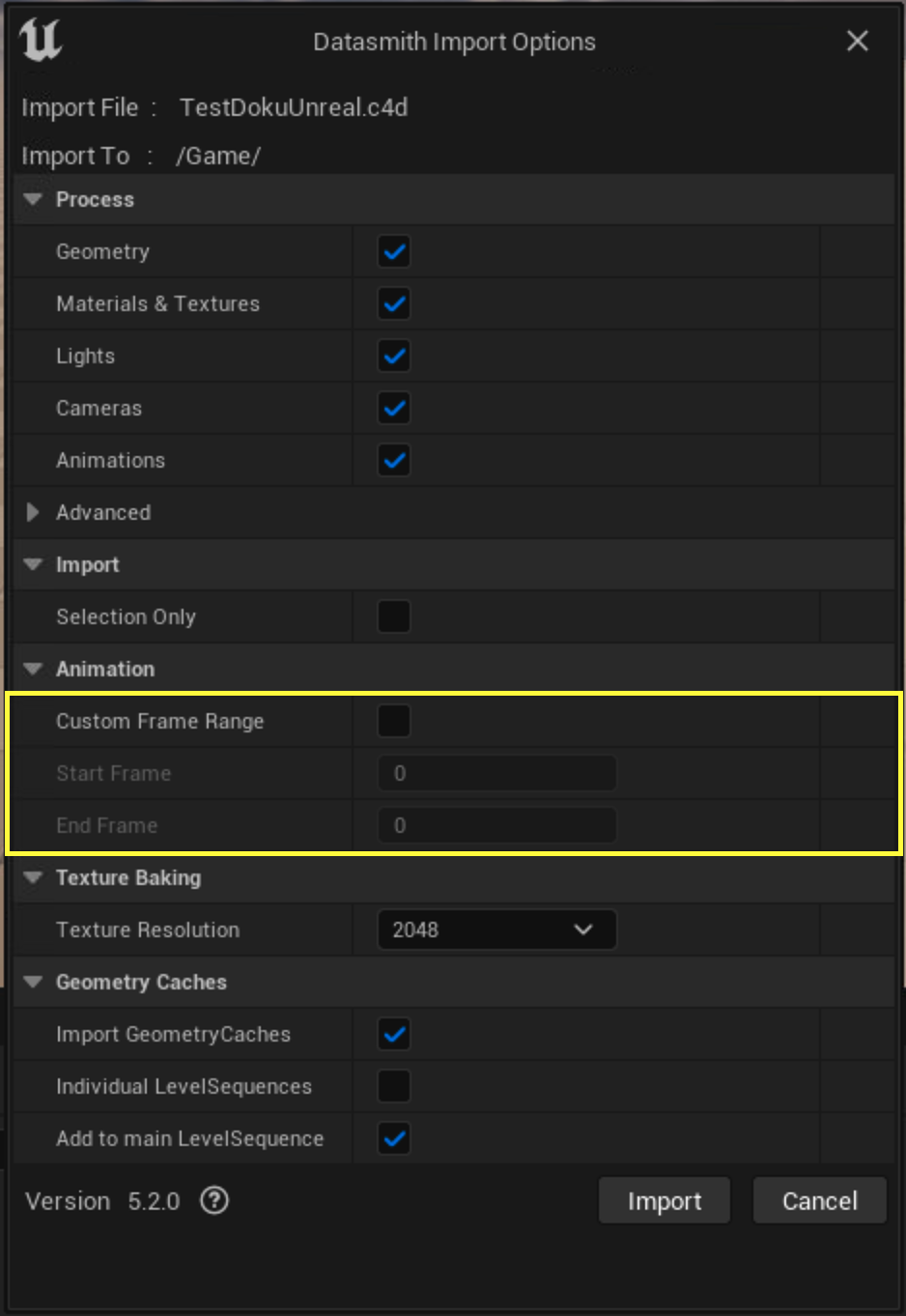Click inside the Start Frame field
The height and width of the screenshot is (1316, 906).
(x=496, y=773)
